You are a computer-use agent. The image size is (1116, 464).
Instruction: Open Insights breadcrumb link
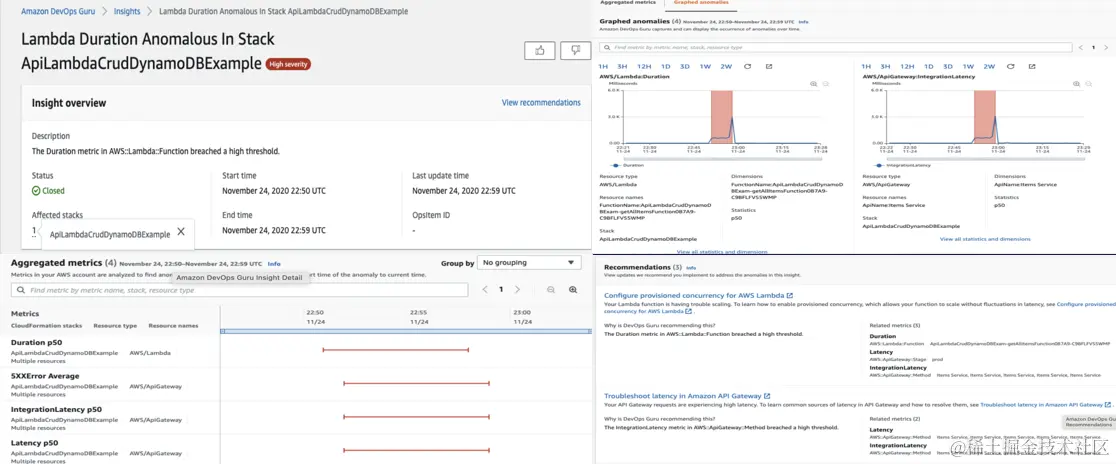pos(127,11)
